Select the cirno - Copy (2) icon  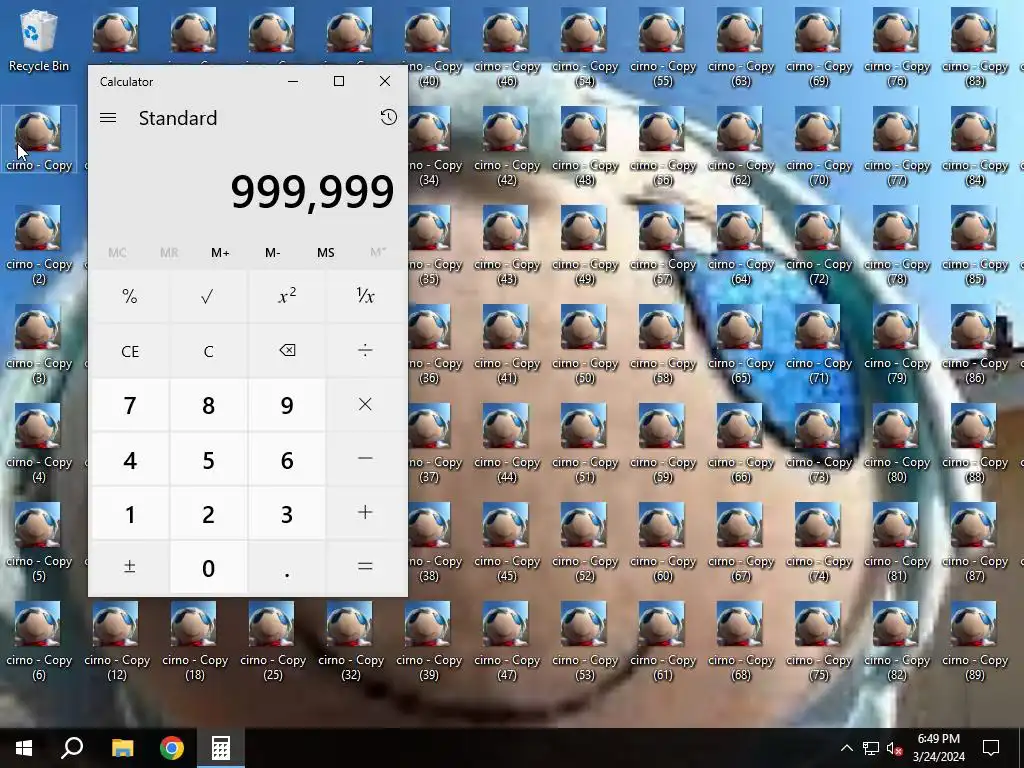[39, 245]
